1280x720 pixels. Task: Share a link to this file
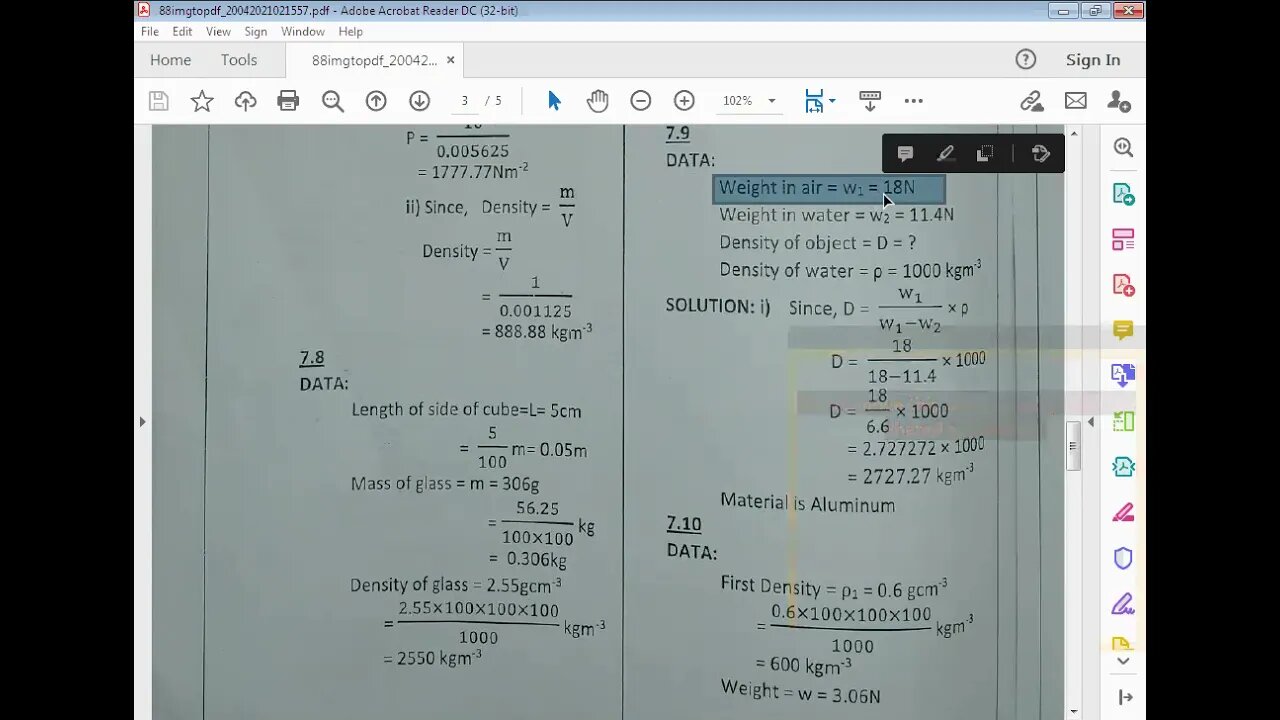point(1032,101)
